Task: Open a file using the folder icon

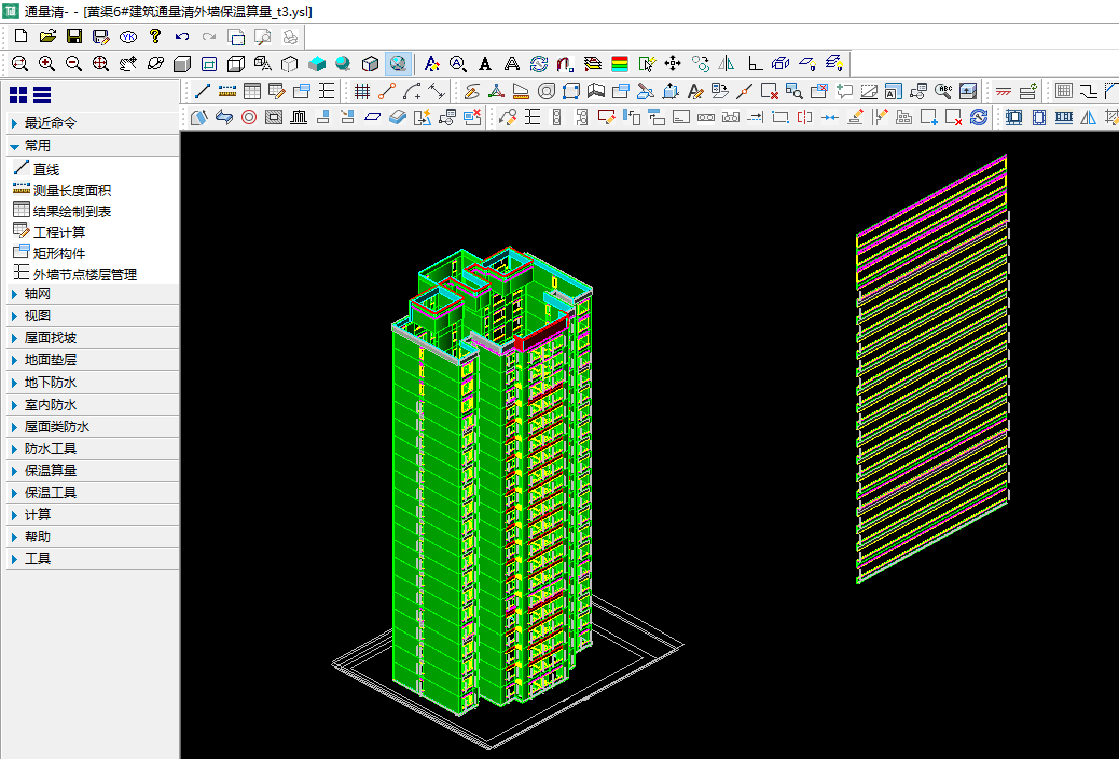Action: point(48,36)
